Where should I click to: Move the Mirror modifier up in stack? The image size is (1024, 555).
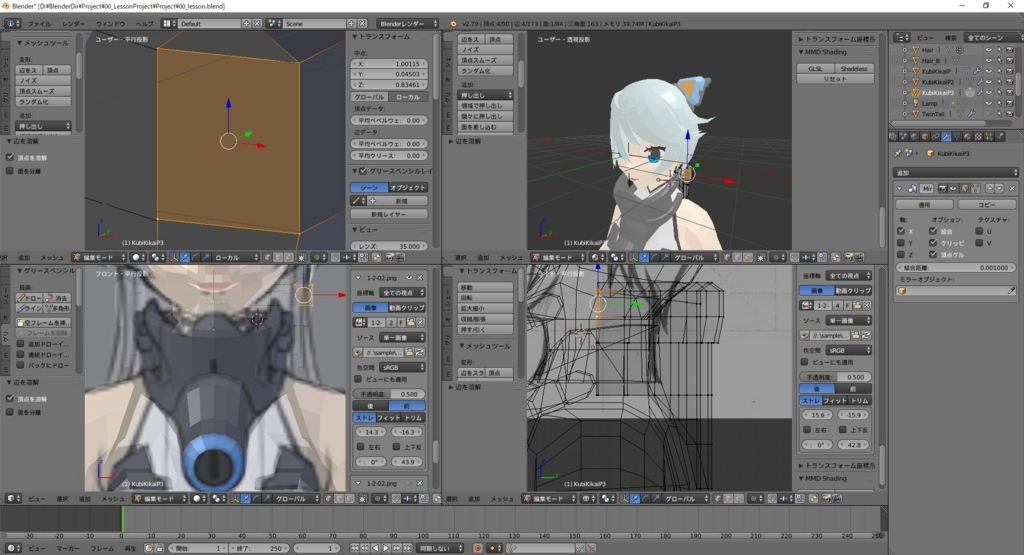990,188
